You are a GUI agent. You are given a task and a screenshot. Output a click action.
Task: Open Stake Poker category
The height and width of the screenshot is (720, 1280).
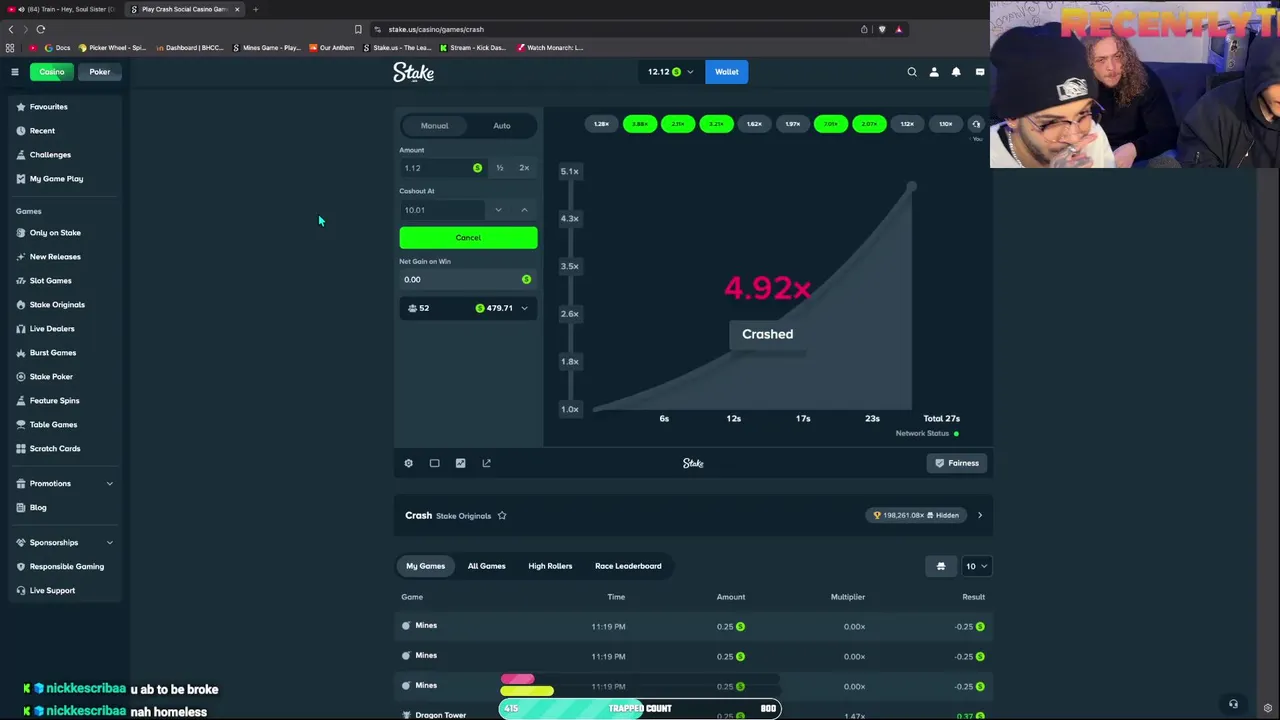[51, 377]
